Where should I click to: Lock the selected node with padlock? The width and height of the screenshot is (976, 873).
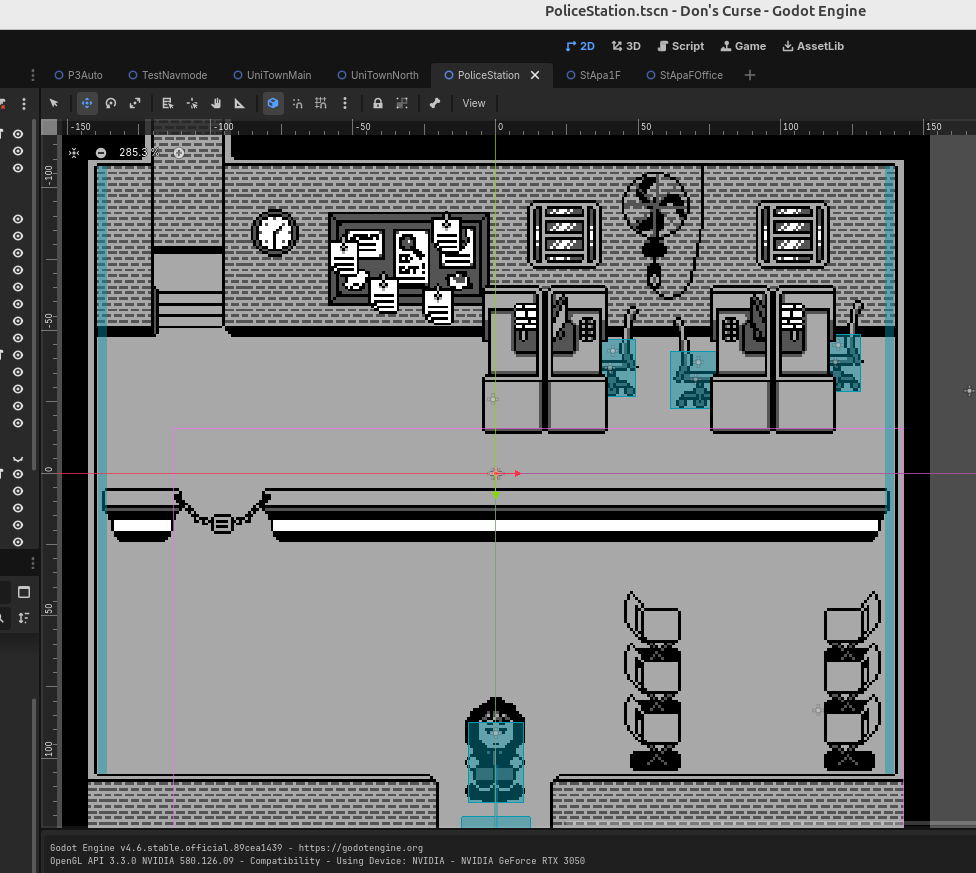[x=378, y=103]
